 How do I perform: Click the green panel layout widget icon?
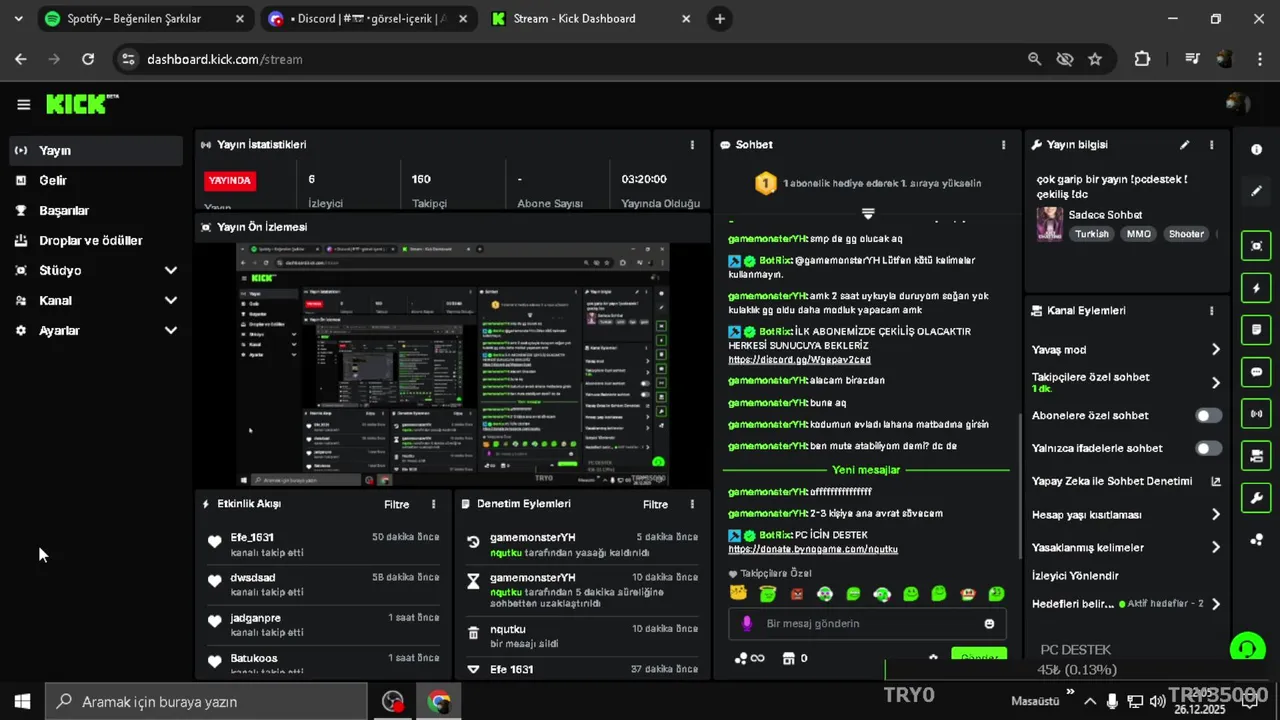click(1256, 456)
